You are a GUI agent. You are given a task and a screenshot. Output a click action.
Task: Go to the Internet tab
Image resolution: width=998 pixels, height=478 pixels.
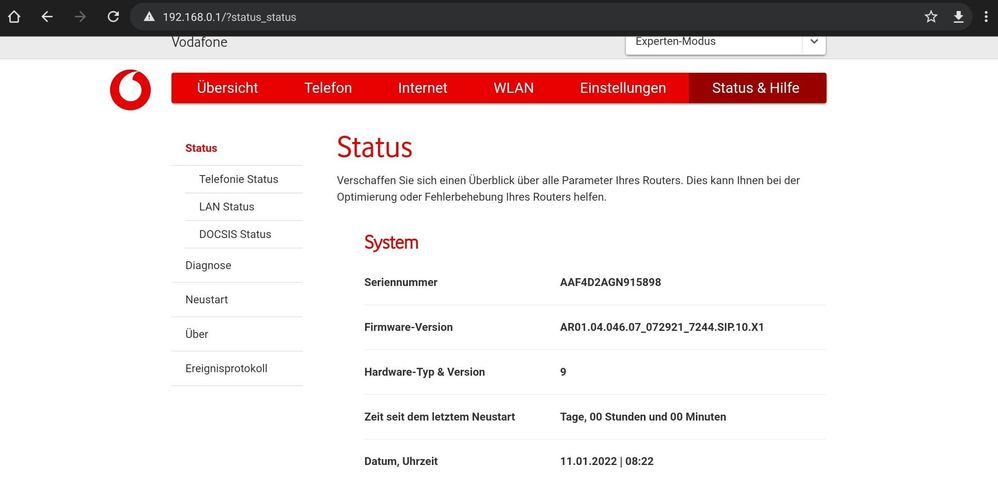[423, 88]
